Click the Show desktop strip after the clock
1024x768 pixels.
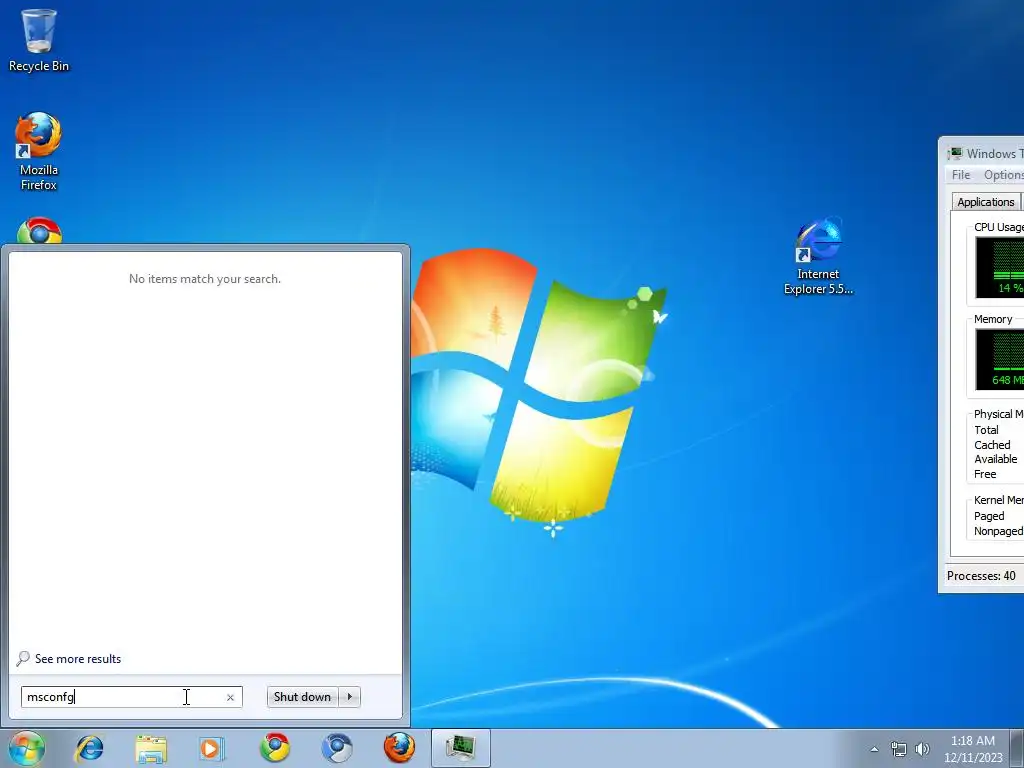click(1017, 748)
